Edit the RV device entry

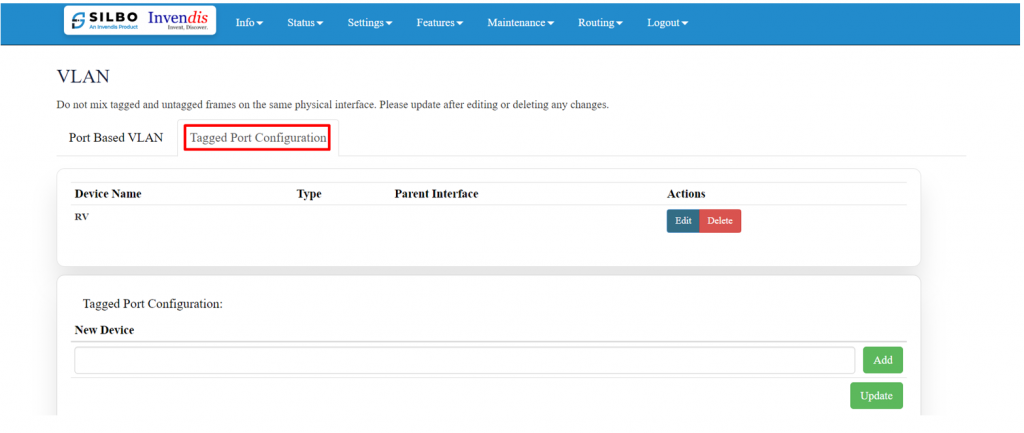(x=683, y=221)
